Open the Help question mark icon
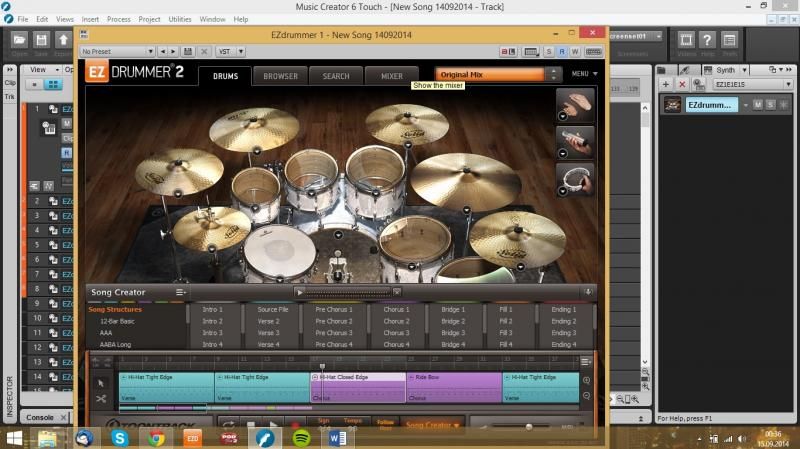 click(x=707, y=40)
